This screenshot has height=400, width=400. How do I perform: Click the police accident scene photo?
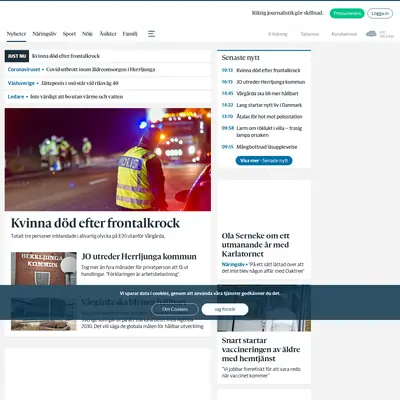tap(108, 159)
